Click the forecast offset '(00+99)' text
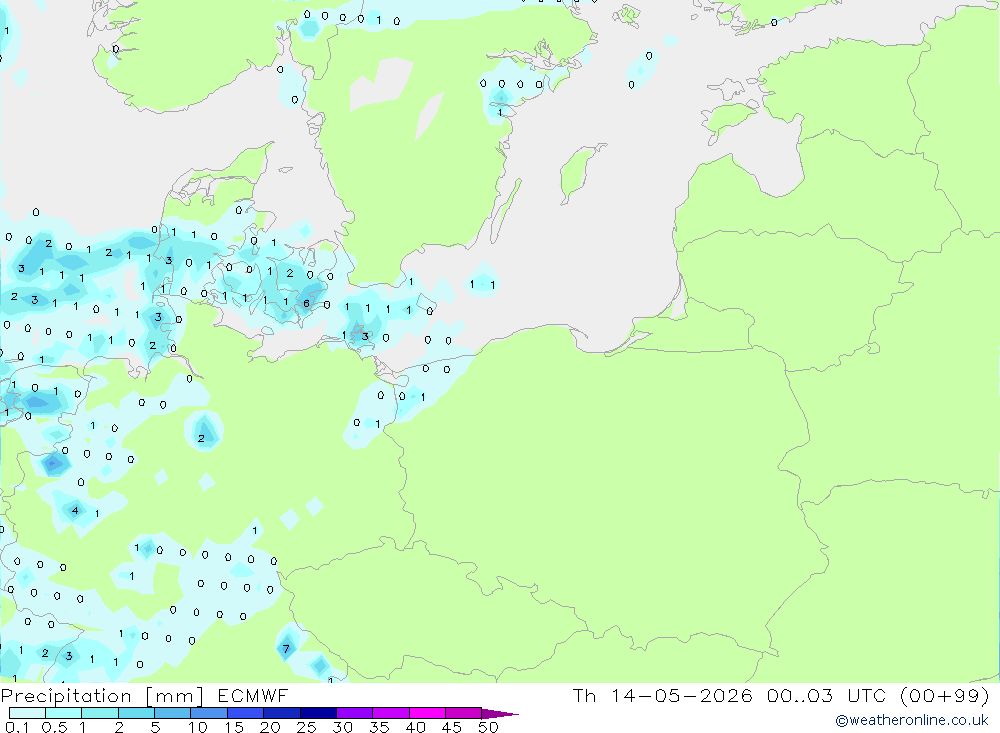The image size is (1000, 733). pos(945,695)
